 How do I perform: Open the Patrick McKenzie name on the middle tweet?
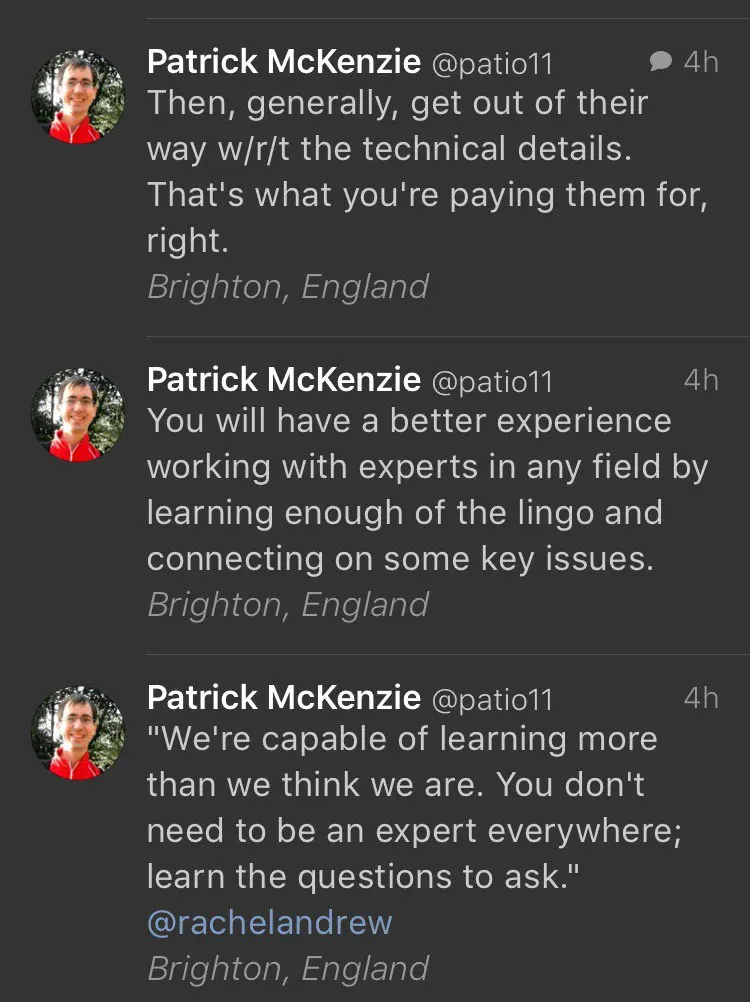pos(283,380)
